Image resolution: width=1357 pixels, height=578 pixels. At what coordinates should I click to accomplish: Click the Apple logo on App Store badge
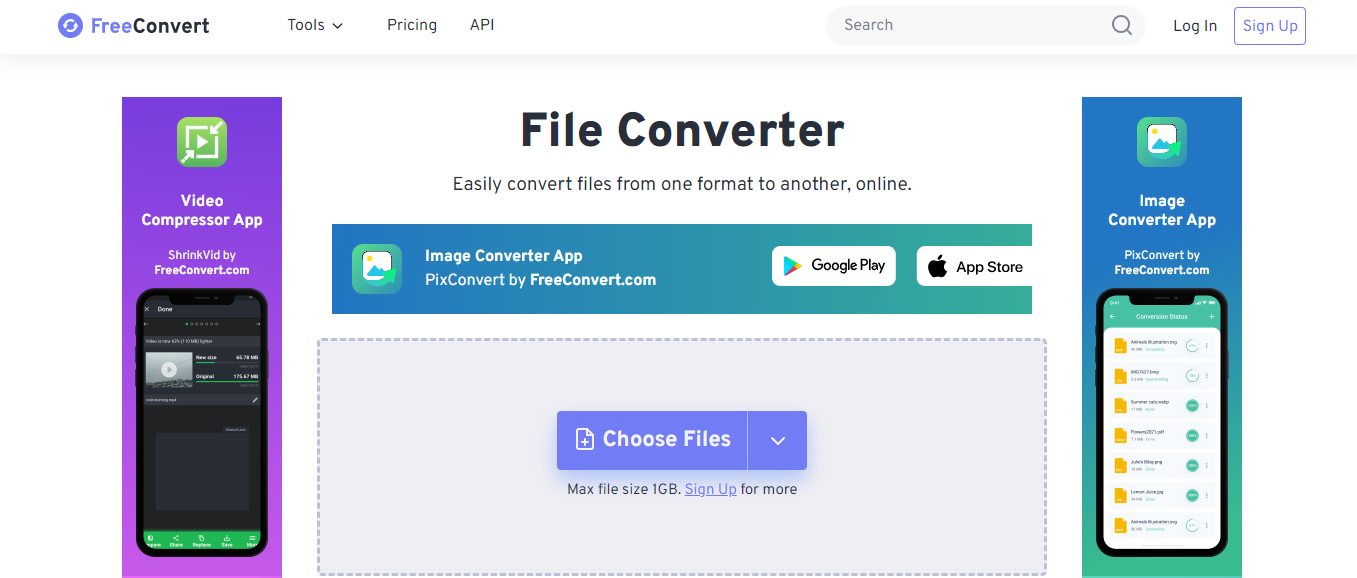tap(937, 266)
